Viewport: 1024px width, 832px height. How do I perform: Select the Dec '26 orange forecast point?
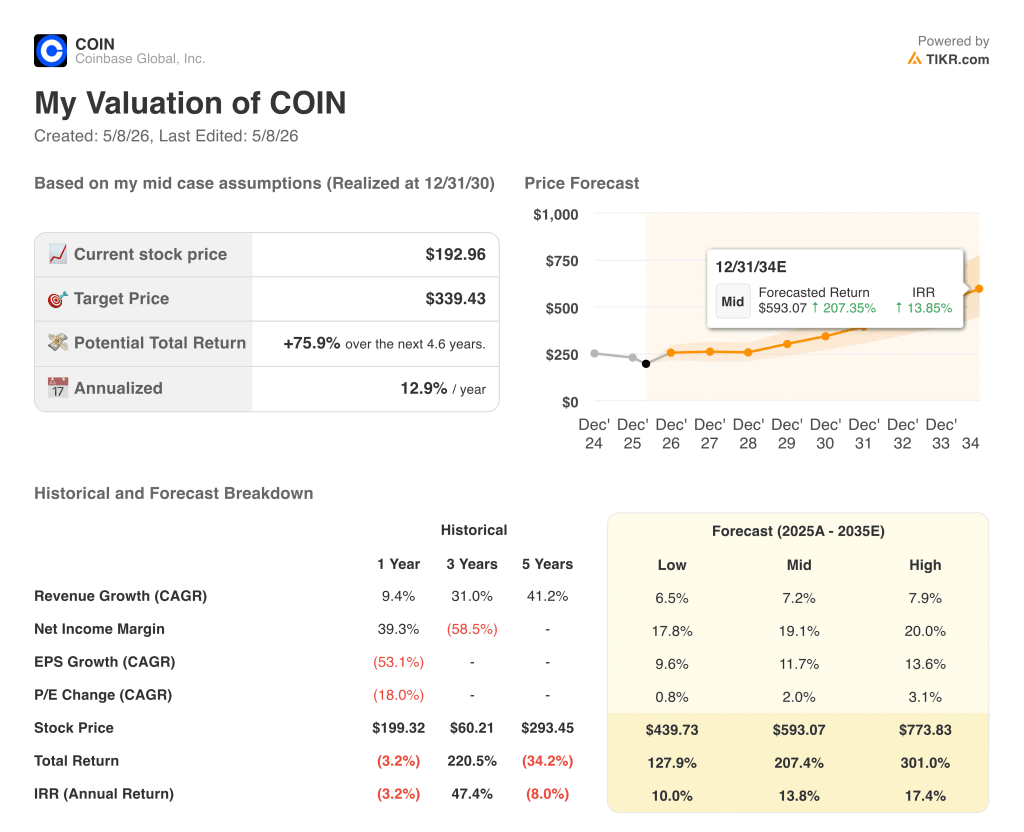point(671,353)
